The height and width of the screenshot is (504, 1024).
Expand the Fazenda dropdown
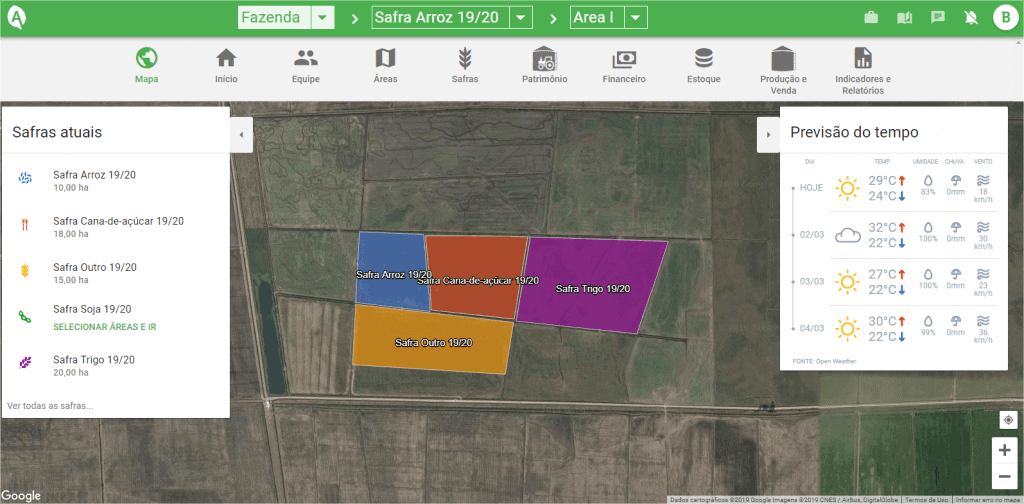322,18
